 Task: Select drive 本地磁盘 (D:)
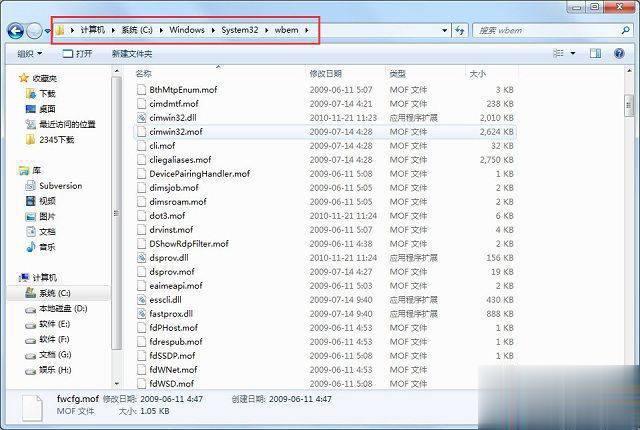pyautogui.click(x=56, y=308)
